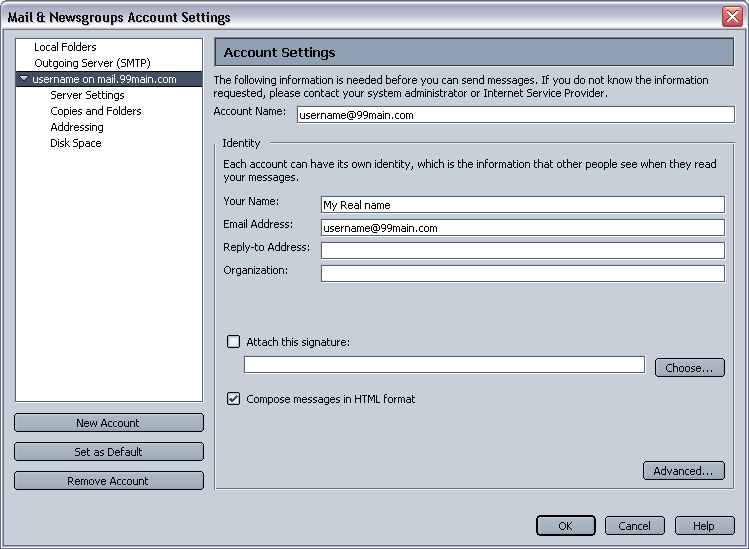Close the Account Settings dialog with X icon

[x=732, y=17]
